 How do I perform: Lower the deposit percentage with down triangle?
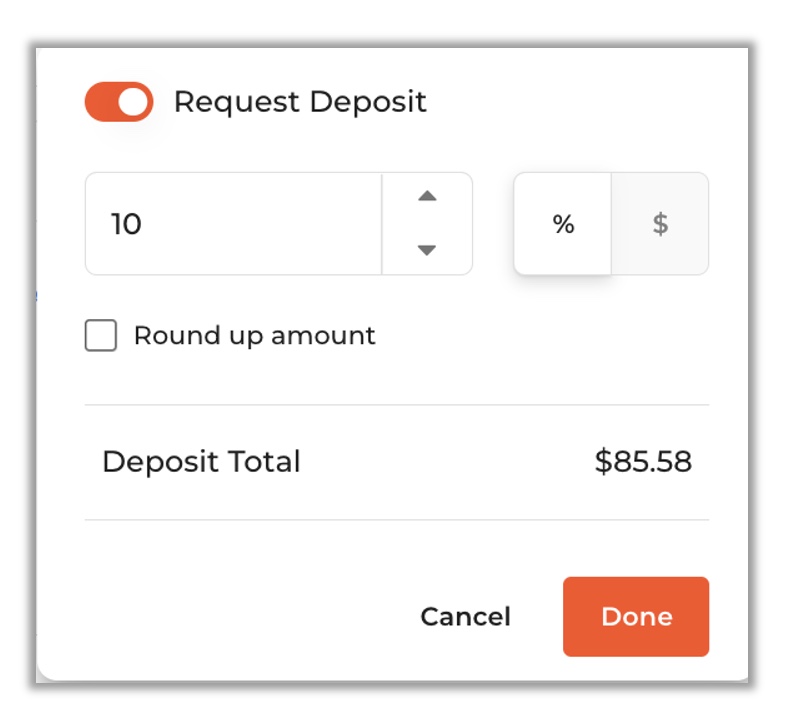[427, 250]
